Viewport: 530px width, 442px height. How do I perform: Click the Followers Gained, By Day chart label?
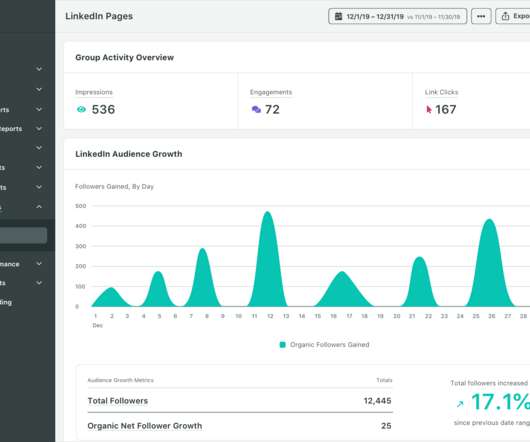tap(114, 187)
